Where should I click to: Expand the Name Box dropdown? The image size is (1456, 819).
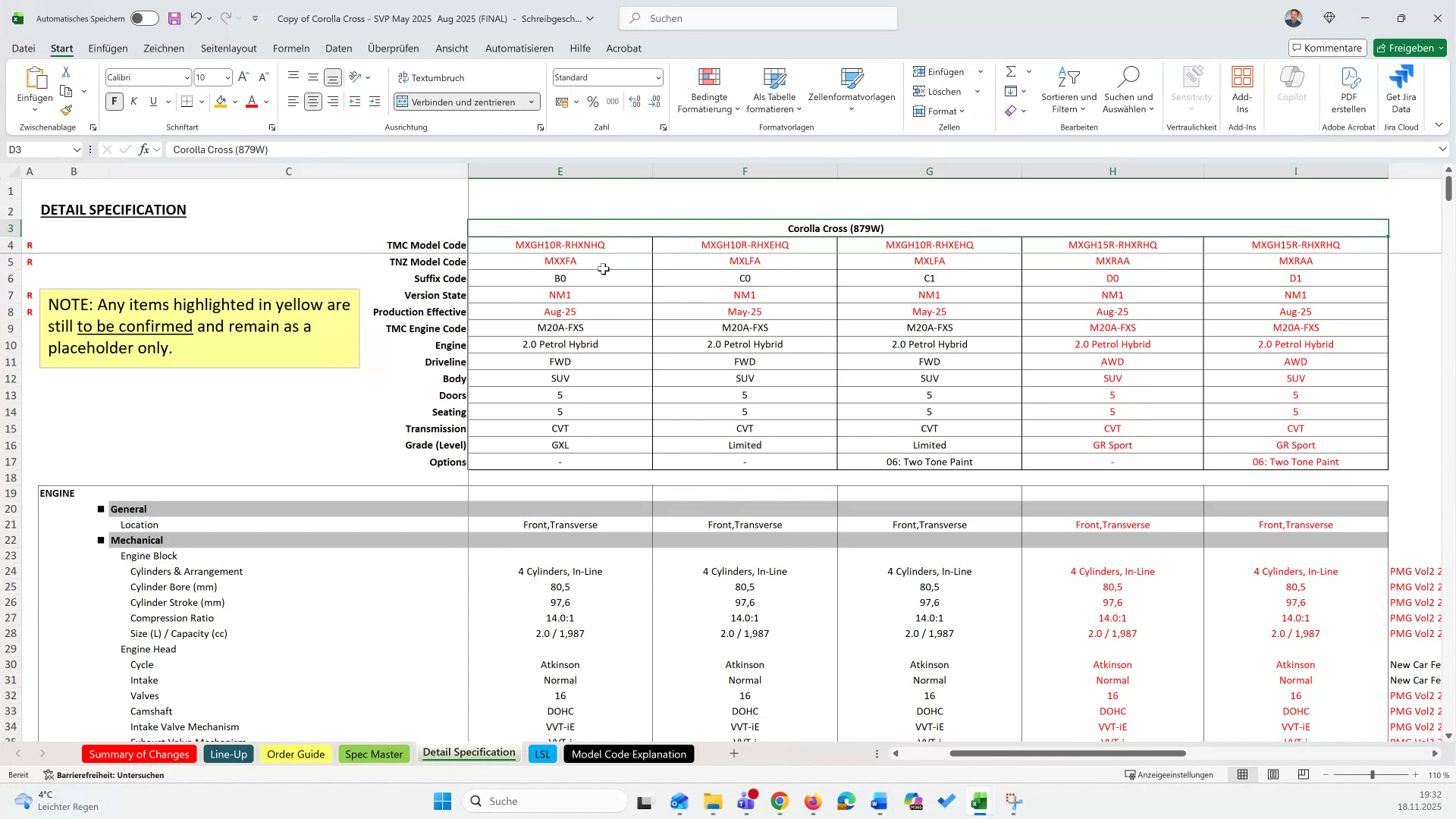(x=77, y=149)
